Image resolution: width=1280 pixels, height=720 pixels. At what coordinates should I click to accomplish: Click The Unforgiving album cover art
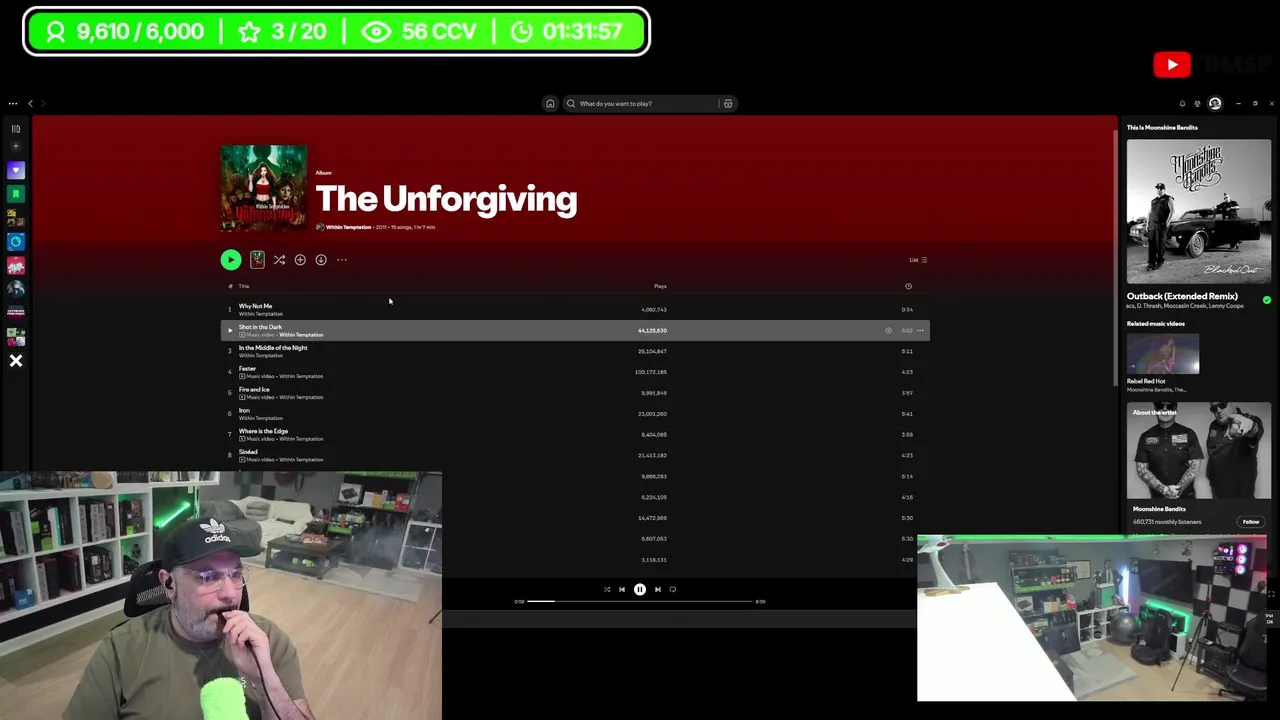tap(264, 188)
